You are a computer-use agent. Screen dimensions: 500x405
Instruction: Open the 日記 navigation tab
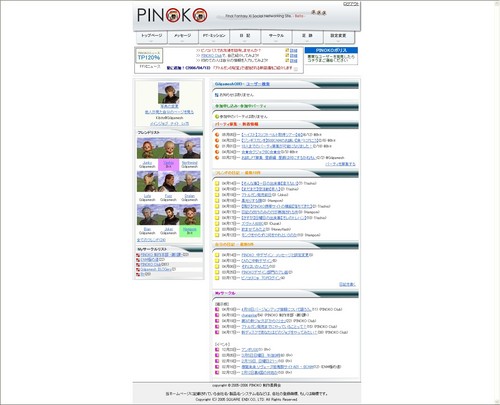(x=245, y=37)
